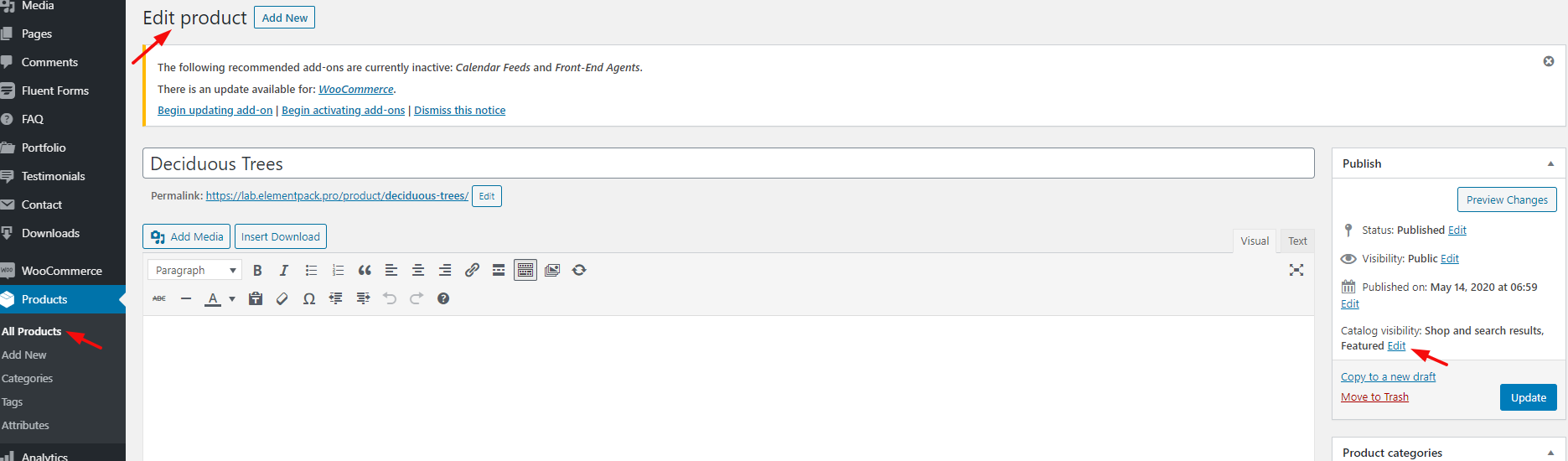Viewport: 1568px width, 461px height.
Task: Click the special character Omega icon
Action: [309, 298]
